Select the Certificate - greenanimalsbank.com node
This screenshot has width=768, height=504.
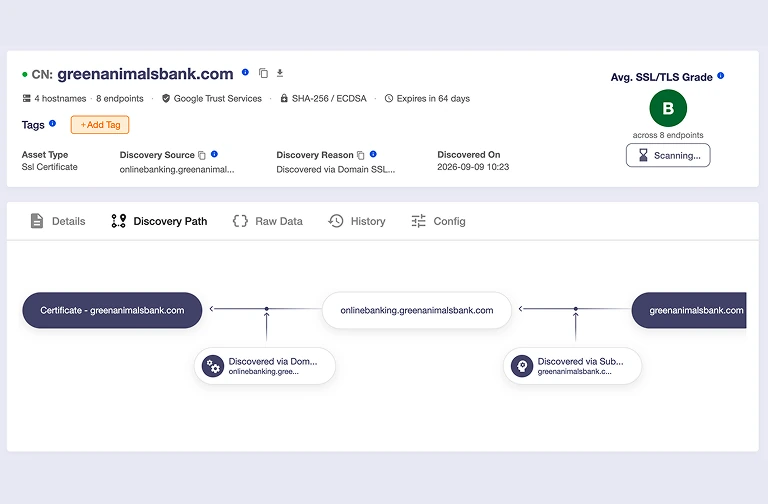112,311
